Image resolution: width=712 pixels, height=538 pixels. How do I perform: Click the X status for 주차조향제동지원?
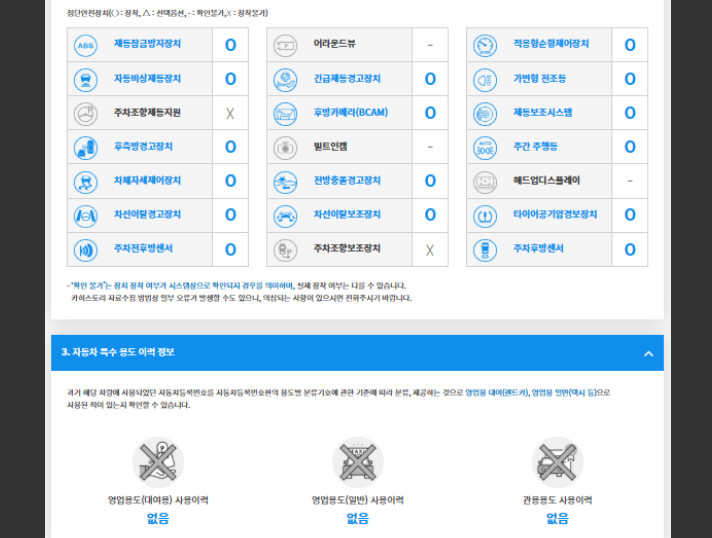(x=230, y=113)
